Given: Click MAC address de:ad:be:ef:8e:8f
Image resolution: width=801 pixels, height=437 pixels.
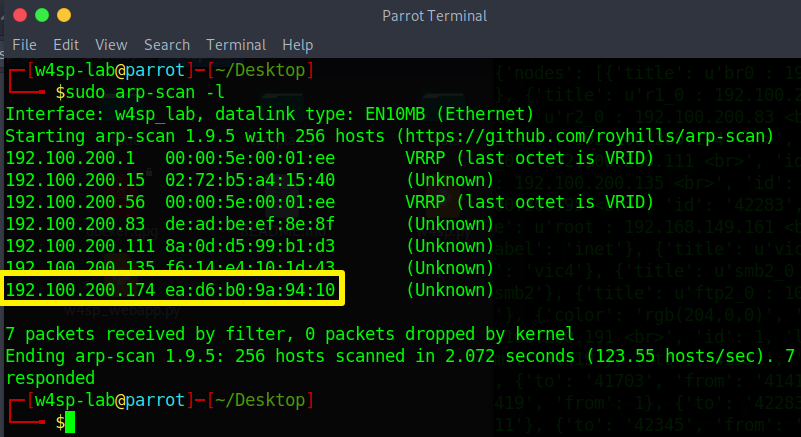Looking at the screenshot, I should click(x=250, y=224).
